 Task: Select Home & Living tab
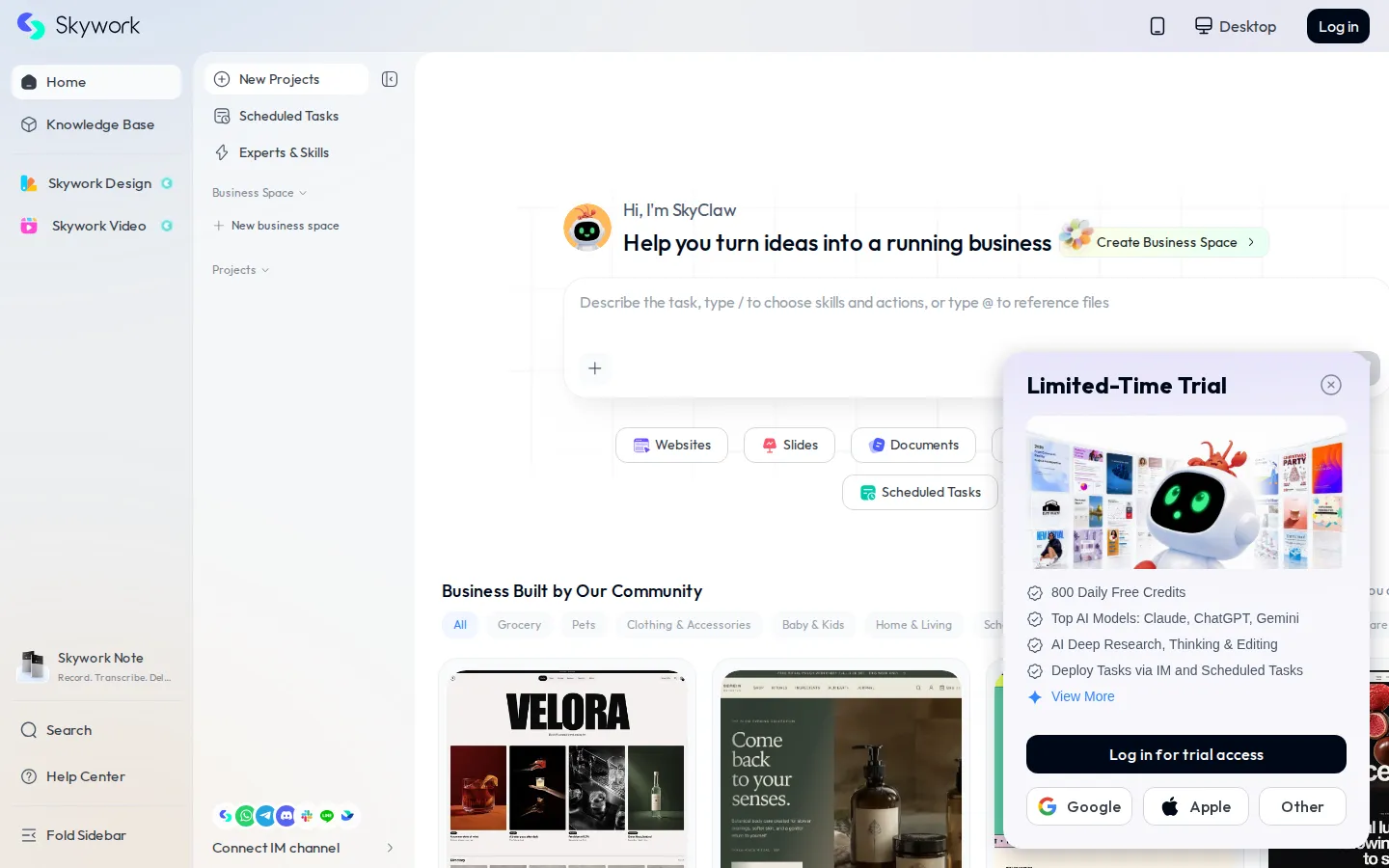pyautogui.click(x=913, y=625)
